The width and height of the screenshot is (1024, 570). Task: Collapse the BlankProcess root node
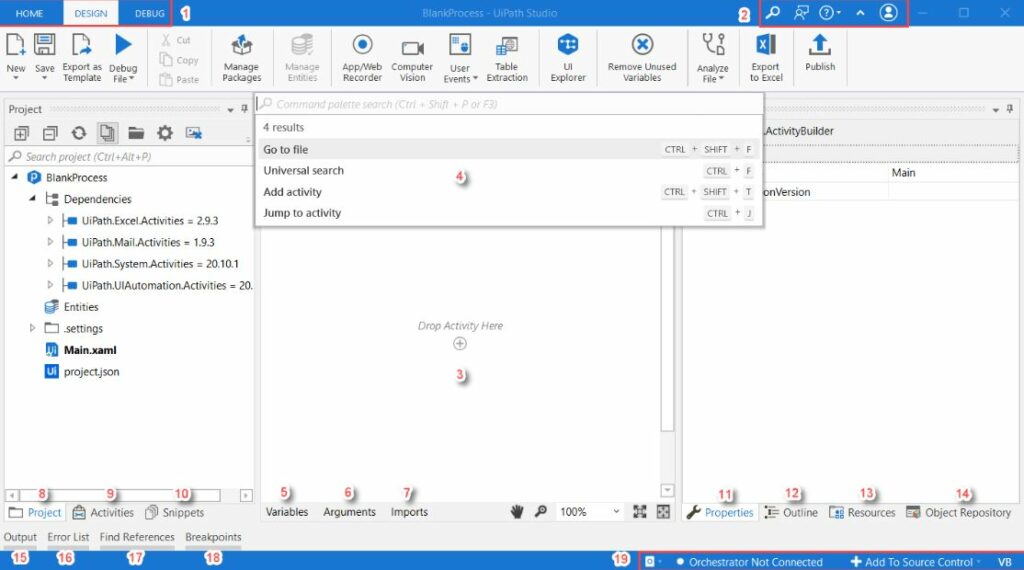pyautogui.click(x=14, y=177)
